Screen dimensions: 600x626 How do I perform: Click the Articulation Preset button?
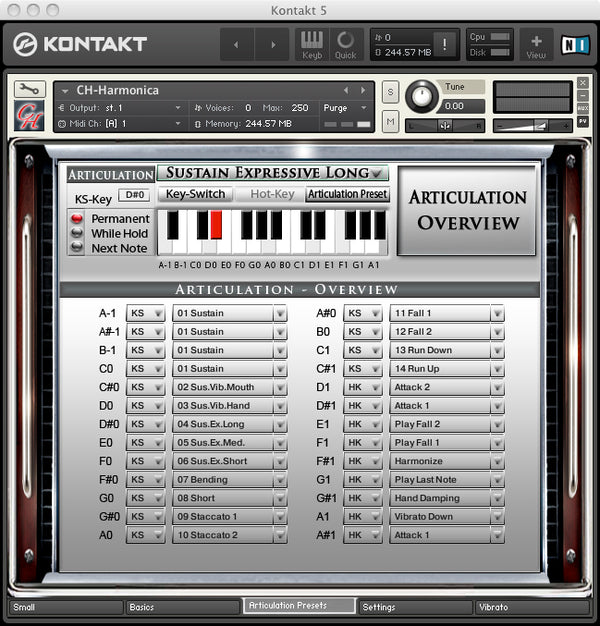(x=347, y=195)
